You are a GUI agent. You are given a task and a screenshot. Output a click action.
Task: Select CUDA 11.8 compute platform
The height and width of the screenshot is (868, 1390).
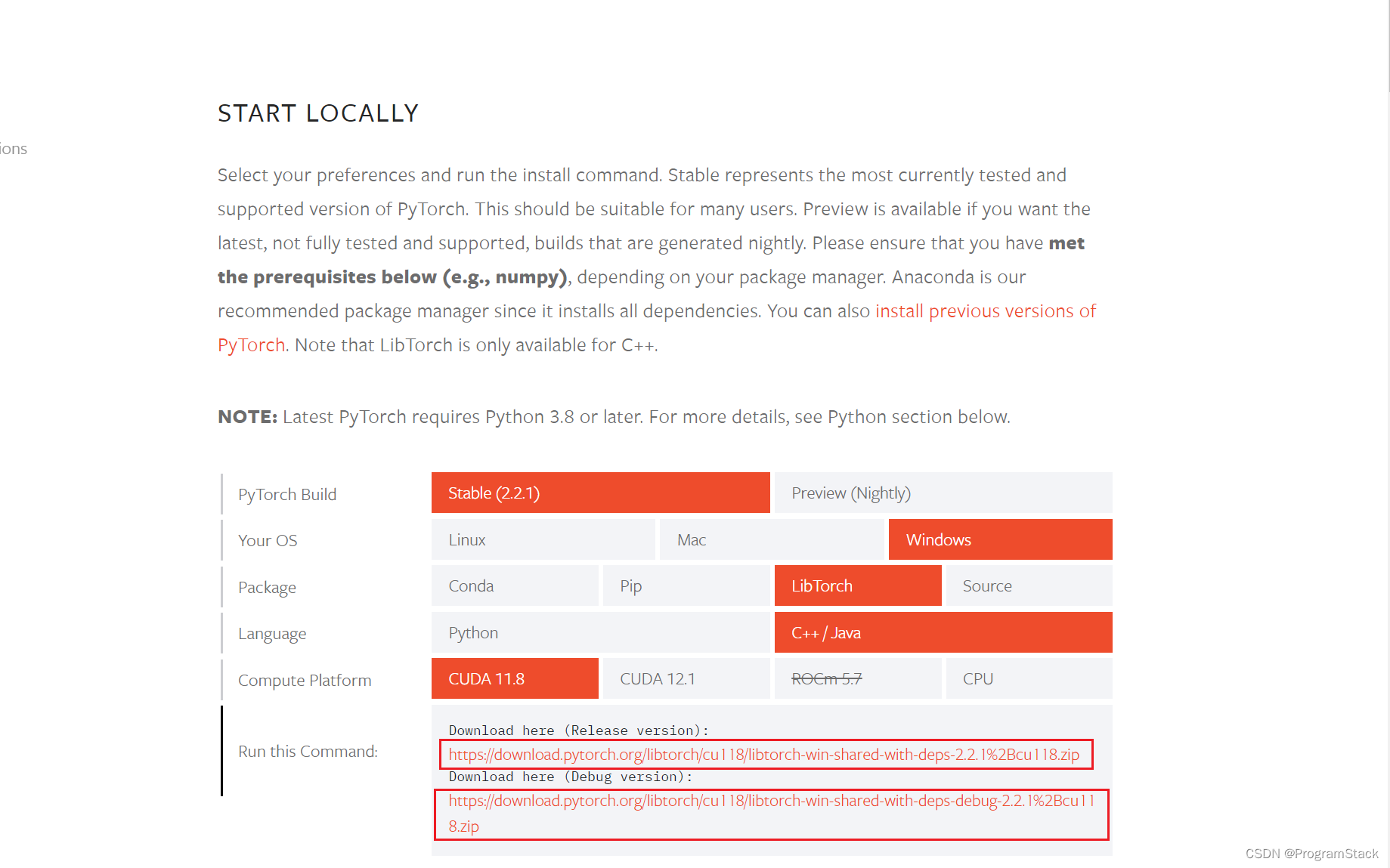click(x=515, y=678)
